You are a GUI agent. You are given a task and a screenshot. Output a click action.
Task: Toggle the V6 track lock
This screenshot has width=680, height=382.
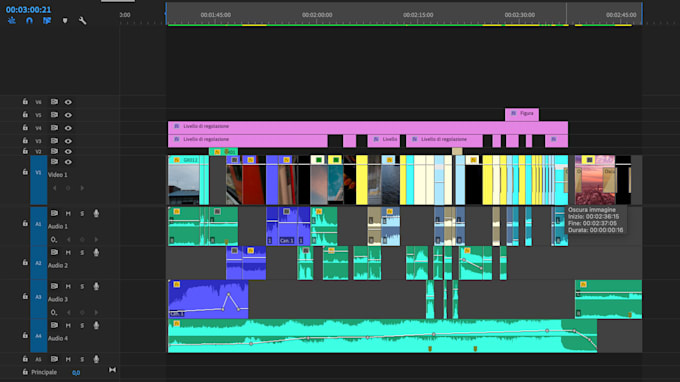pos(25,101)
